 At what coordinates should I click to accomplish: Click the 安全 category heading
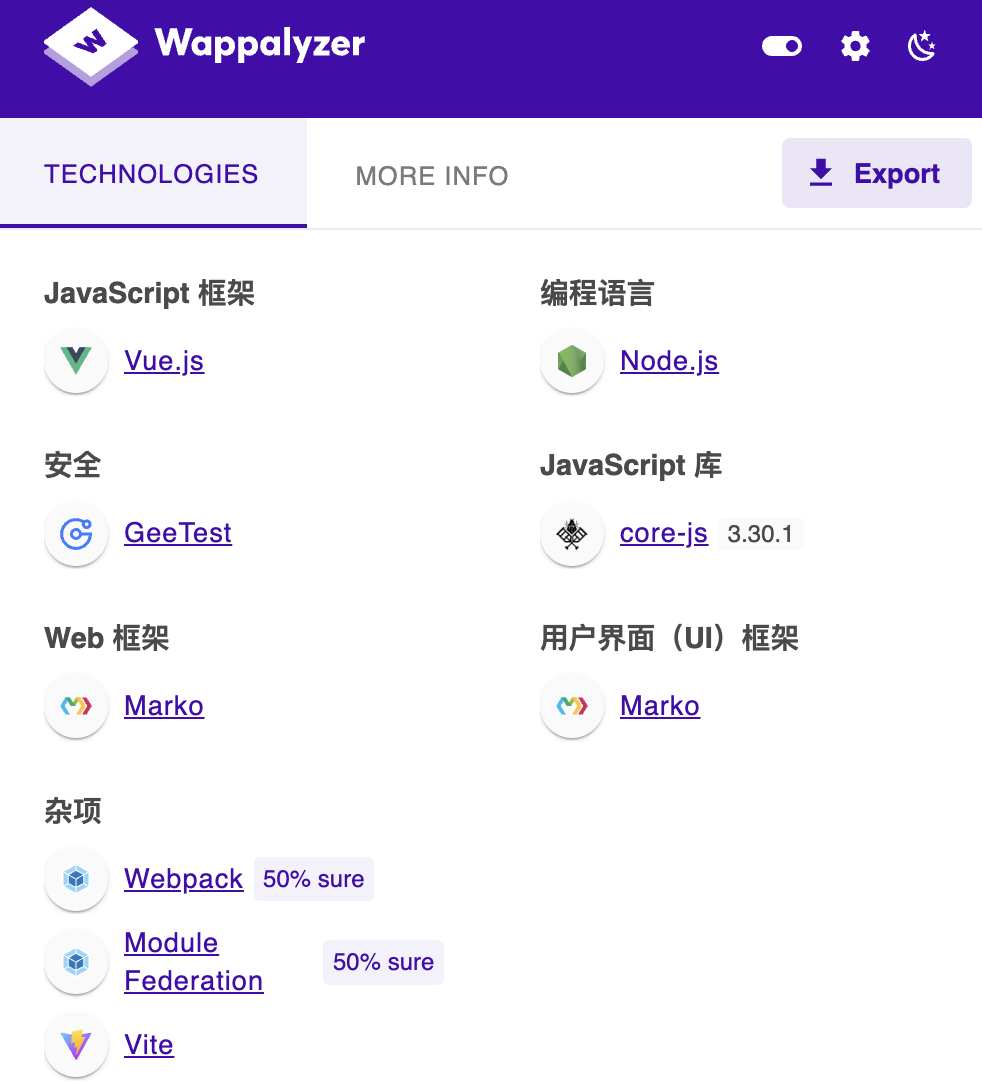pos(72,465)
